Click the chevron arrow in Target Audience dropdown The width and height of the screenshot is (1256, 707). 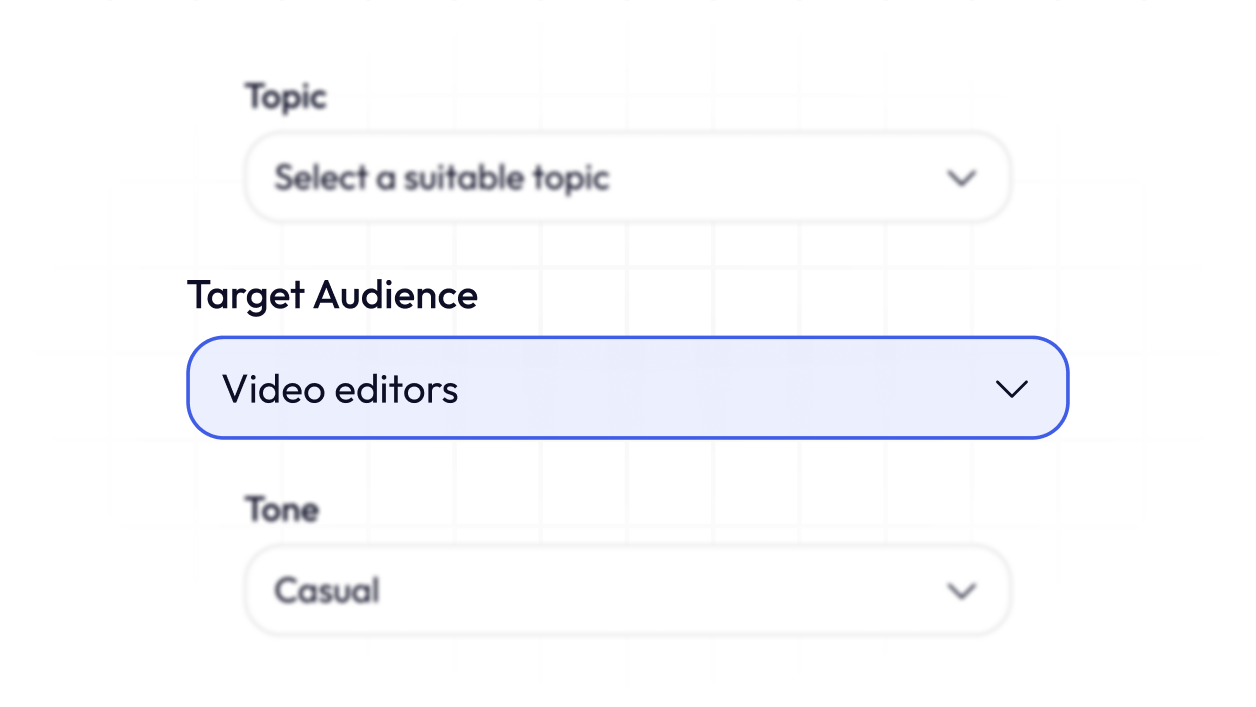(1012, 389)
